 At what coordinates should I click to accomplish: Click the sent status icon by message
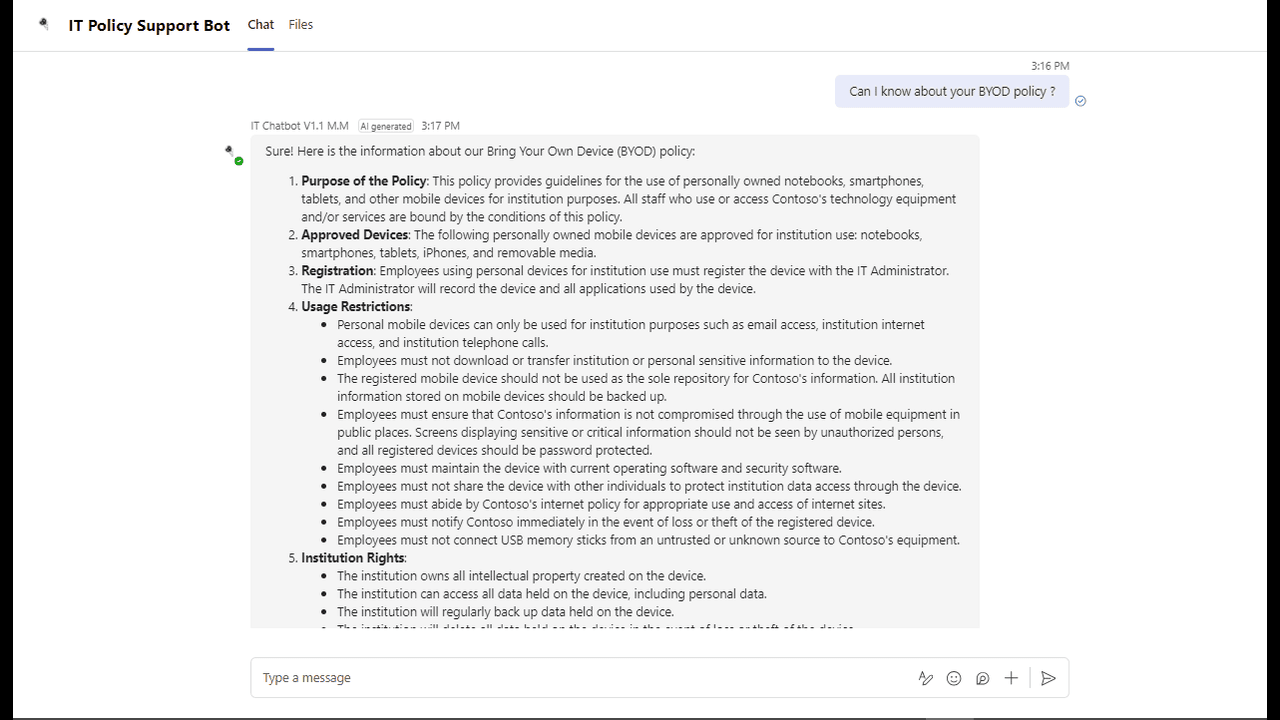[1080, 101]
